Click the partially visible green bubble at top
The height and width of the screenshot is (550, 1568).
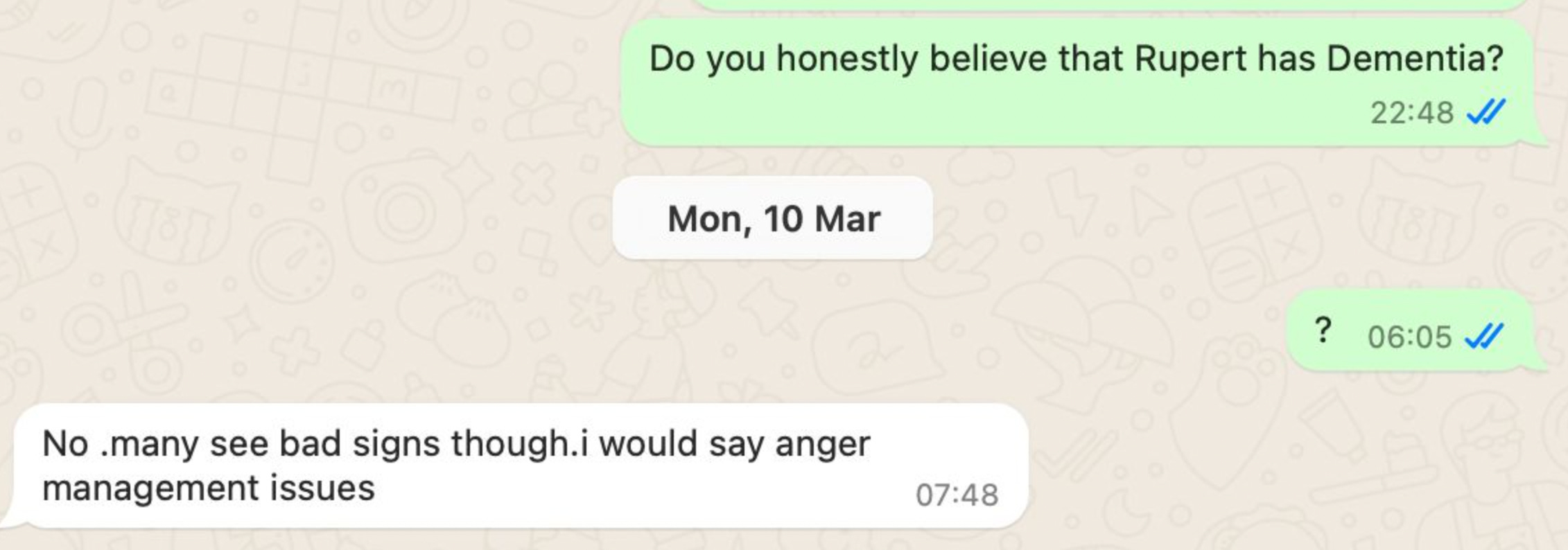[x=1109, y=5]
